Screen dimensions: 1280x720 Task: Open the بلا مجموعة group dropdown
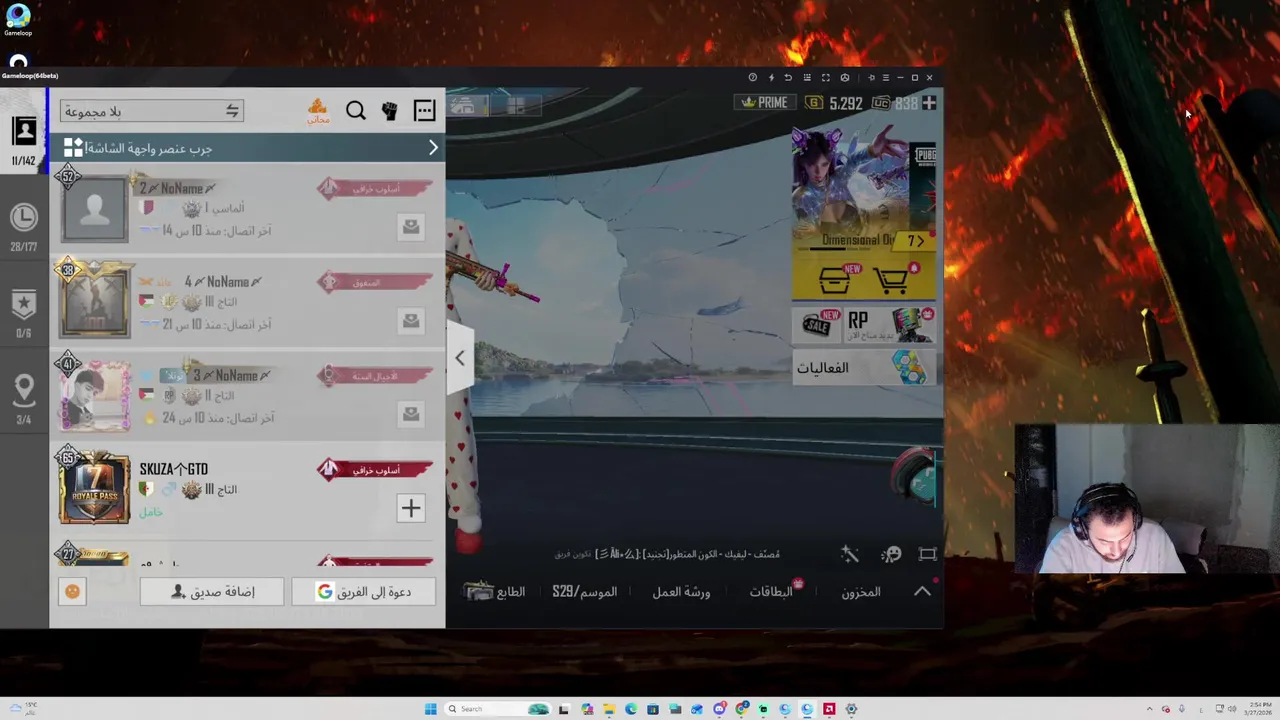point(151,111)
